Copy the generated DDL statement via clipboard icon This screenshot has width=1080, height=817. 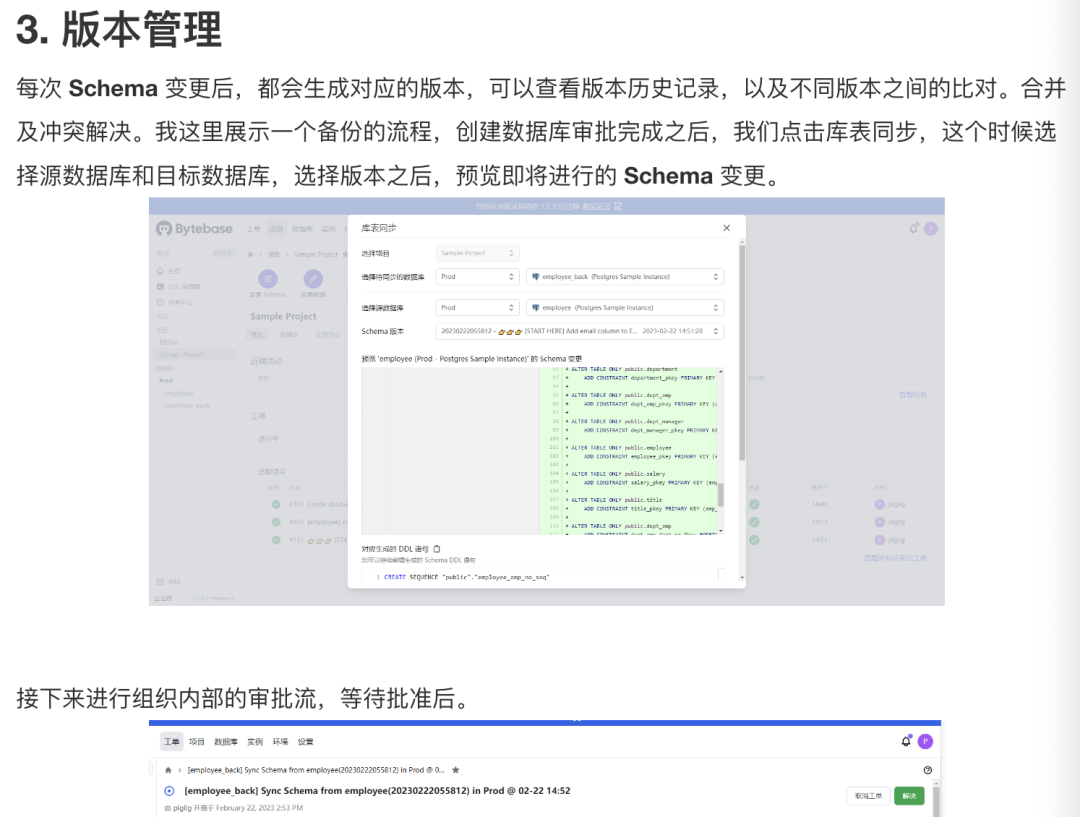point(437,549)
